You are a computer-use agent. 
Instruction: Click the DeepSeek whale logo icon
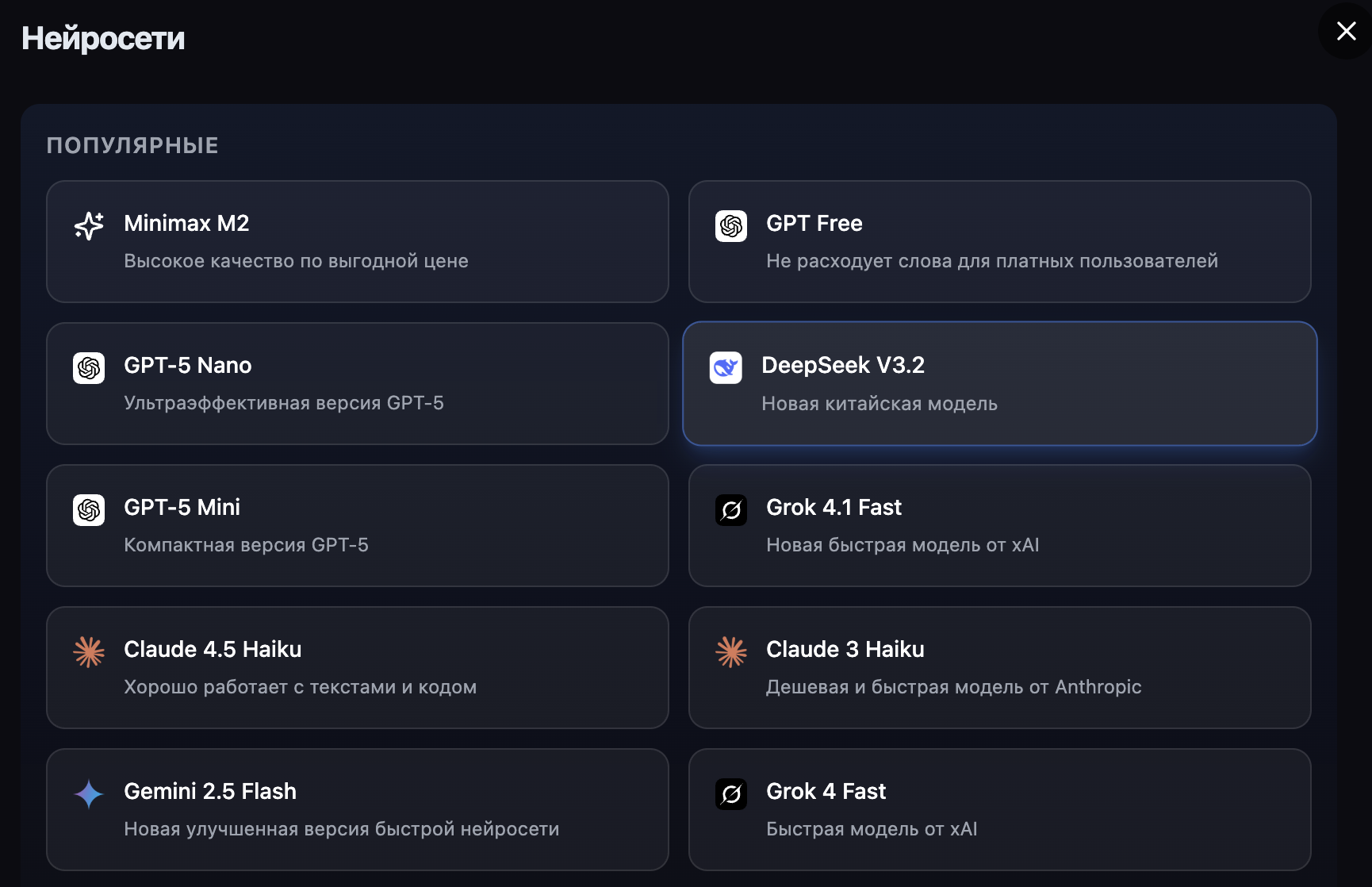pos(726,367)
